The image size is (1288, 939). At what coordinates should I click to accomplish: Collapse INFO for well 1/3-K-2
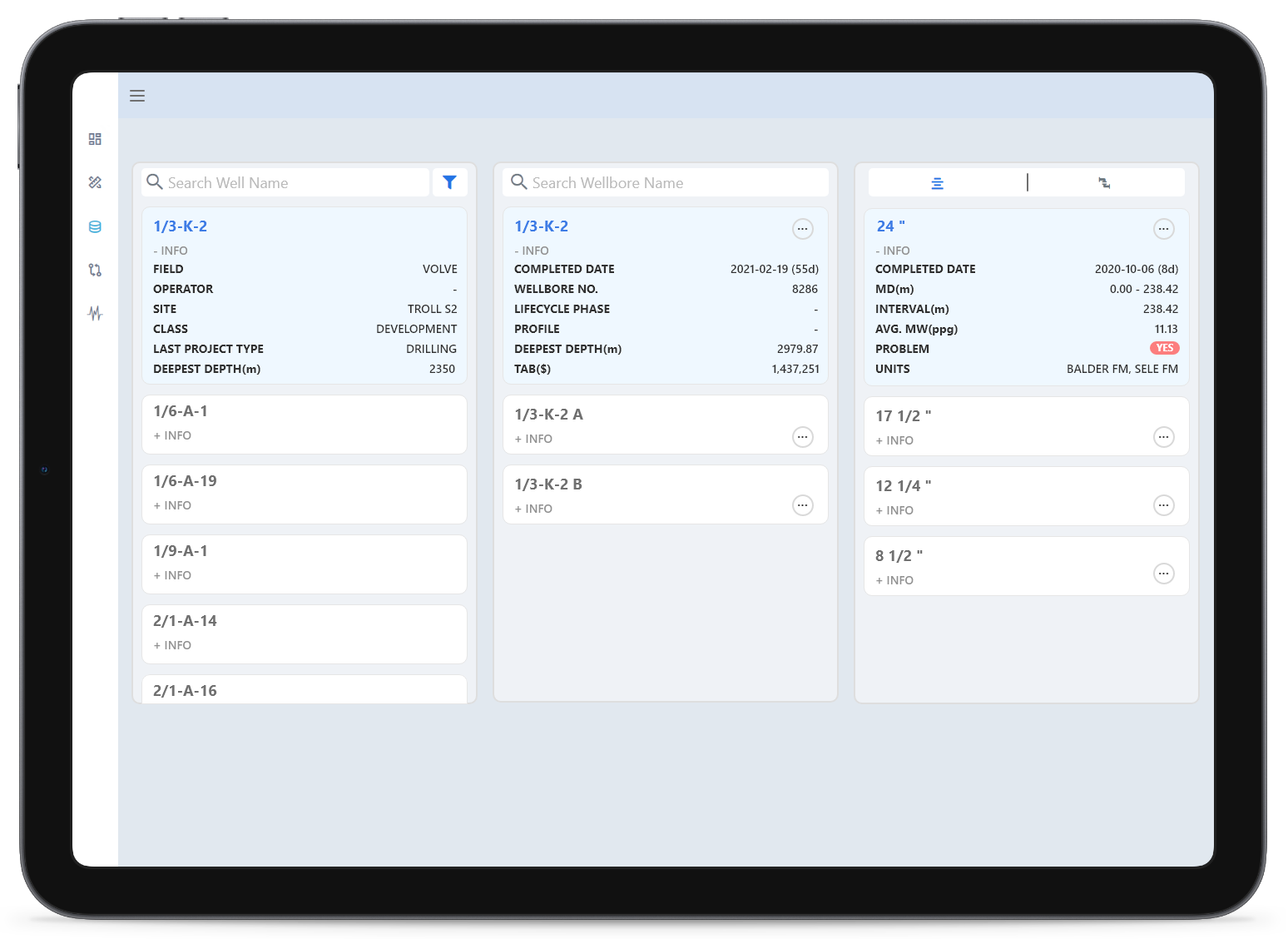click(171, 251)
